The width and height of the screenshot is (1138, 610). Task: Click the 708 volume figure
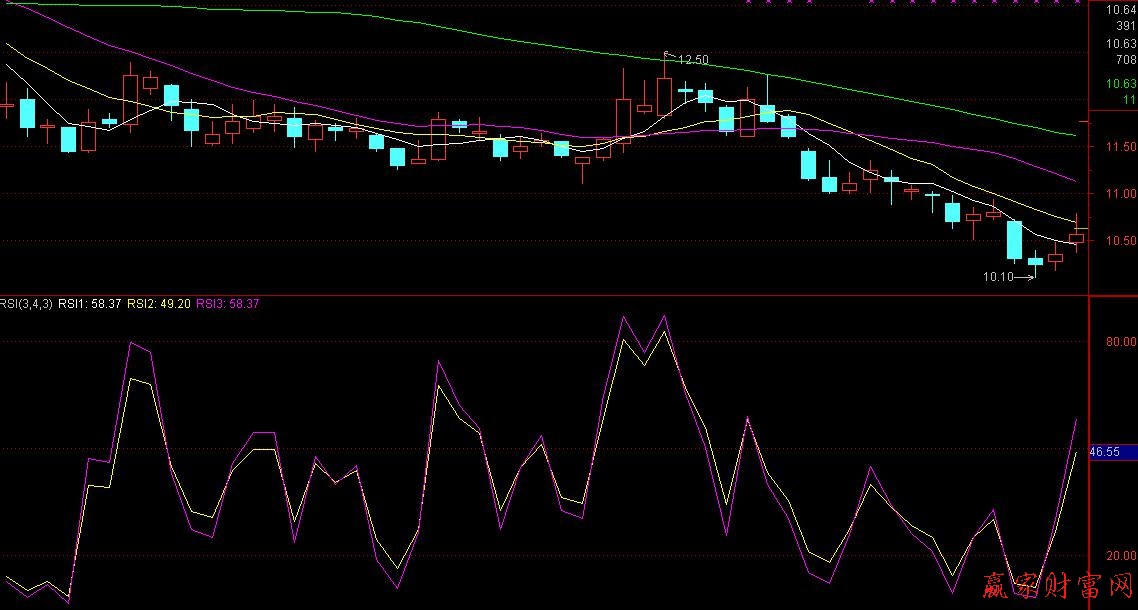tap(1126, 60)
